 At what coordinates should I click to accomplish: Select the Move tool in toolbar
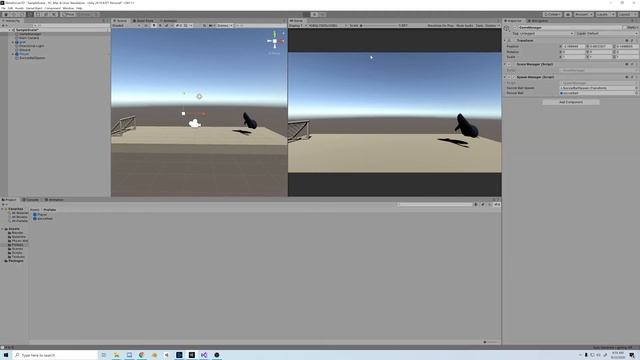(14, 14)
